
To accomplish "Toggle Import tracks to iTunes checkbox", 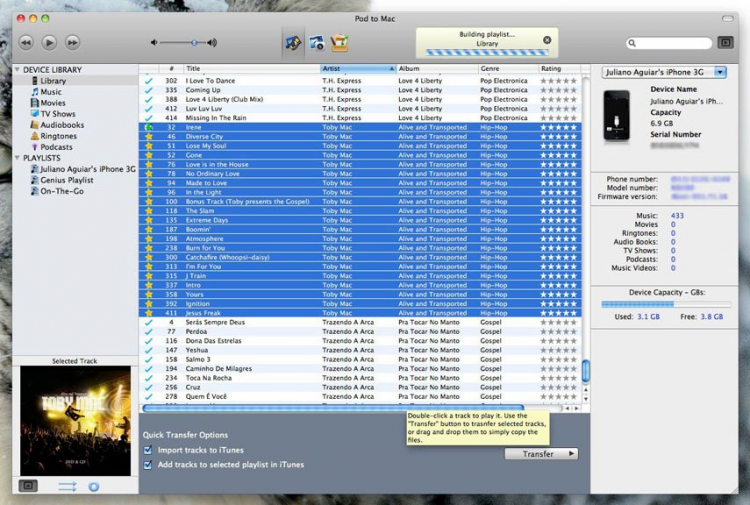I will click(x=148, y=450).
